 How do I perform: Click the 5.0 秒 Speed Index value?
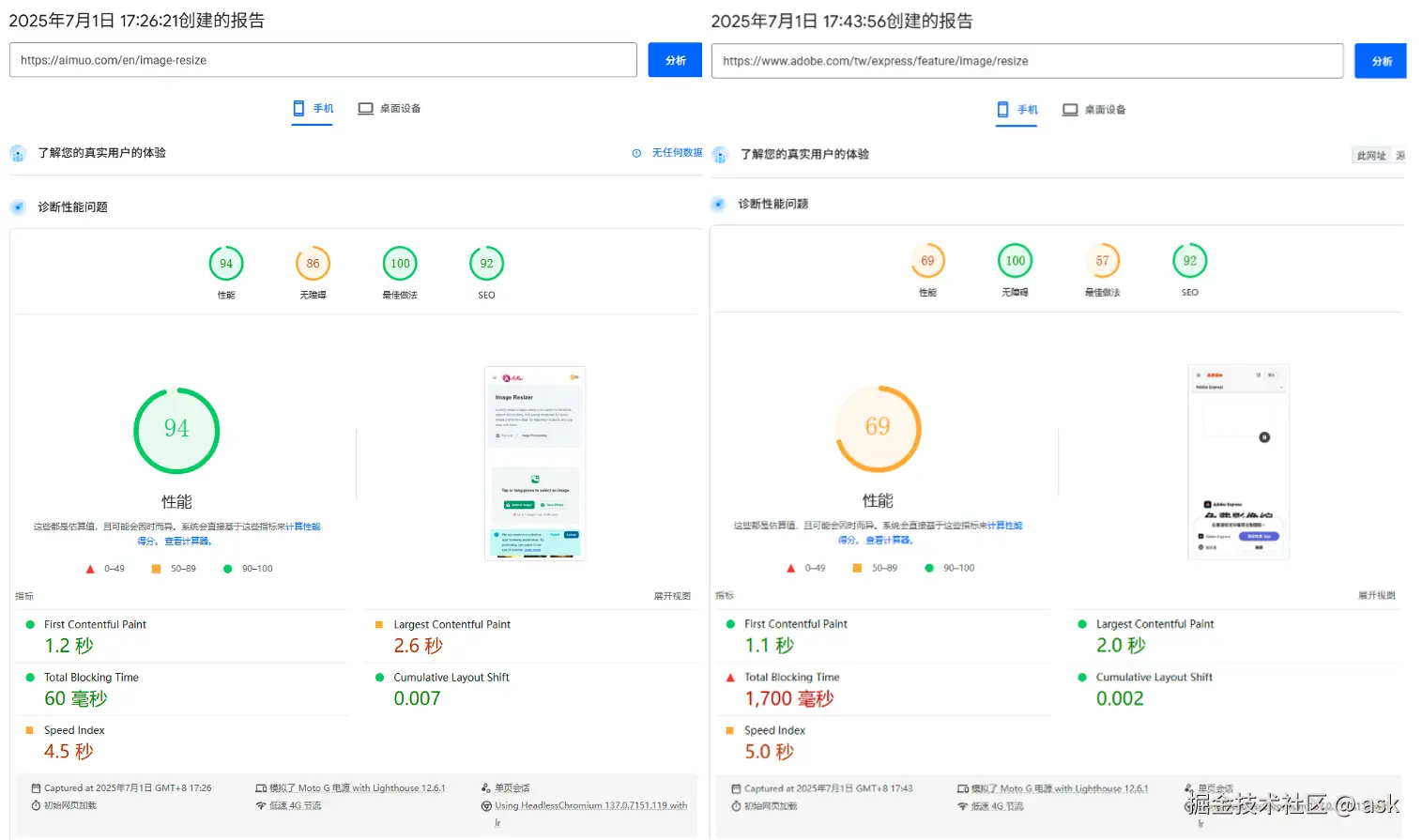tap(770, 752)
